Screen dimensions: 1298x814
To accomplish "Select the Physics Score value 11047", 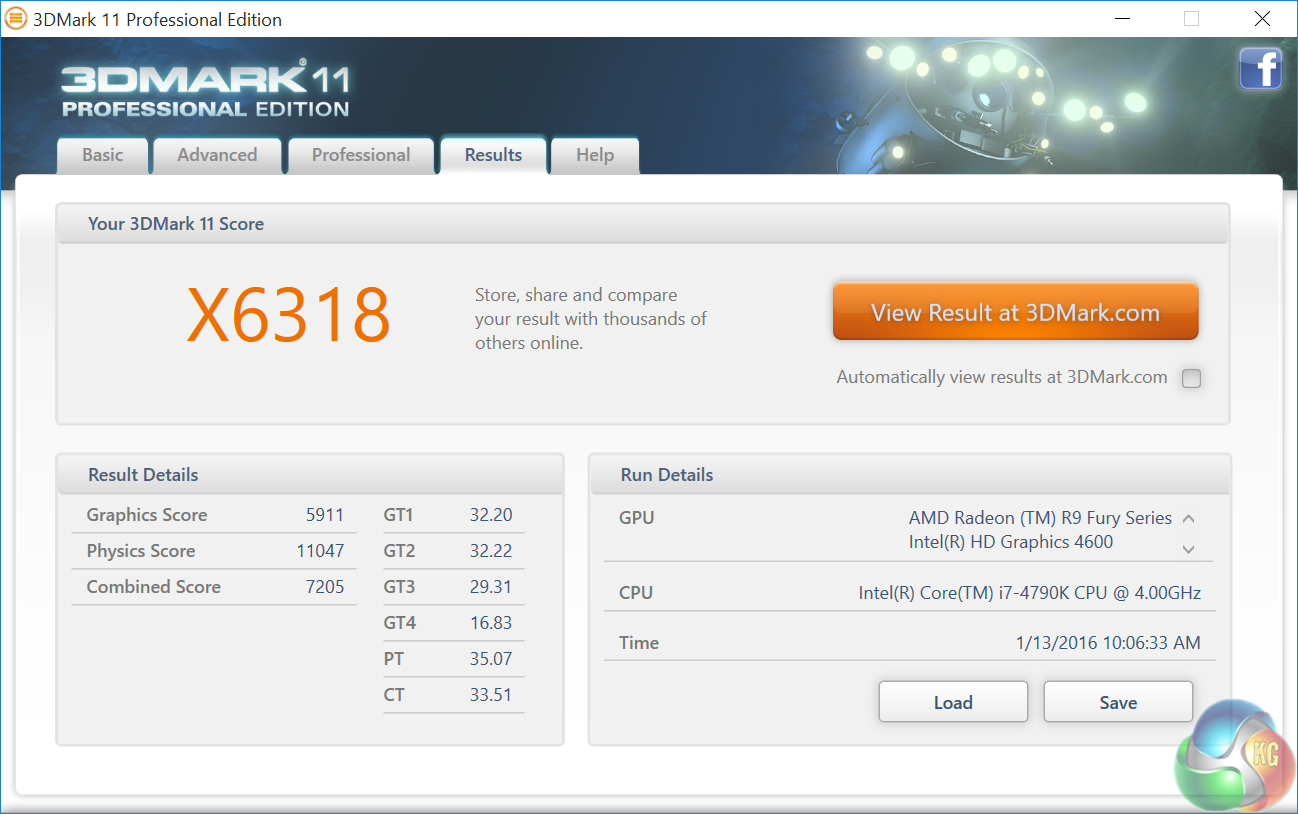I will (320, 551).
